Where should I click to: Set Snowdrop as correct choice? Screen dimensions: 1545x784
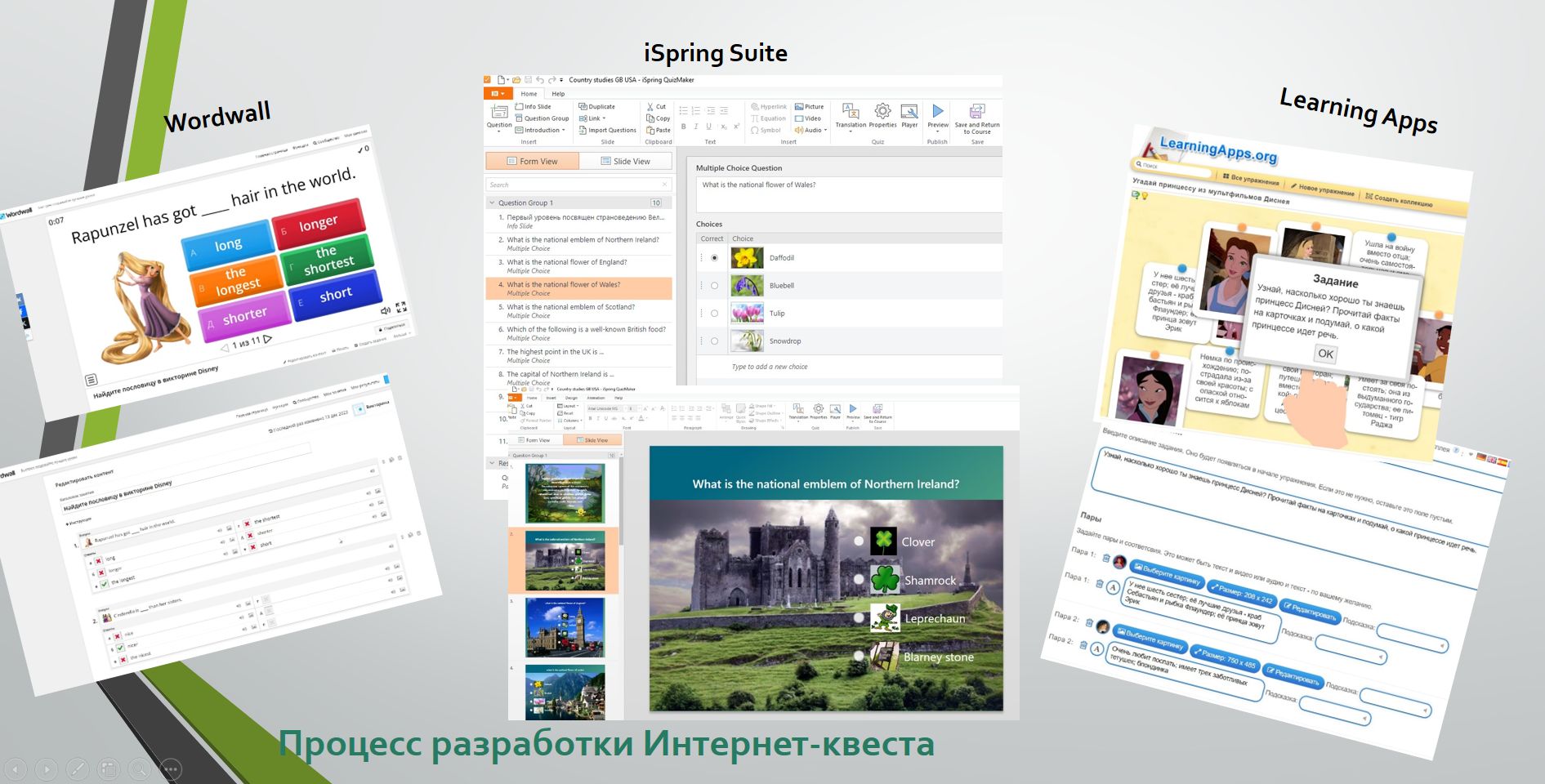tap(715, 341)
